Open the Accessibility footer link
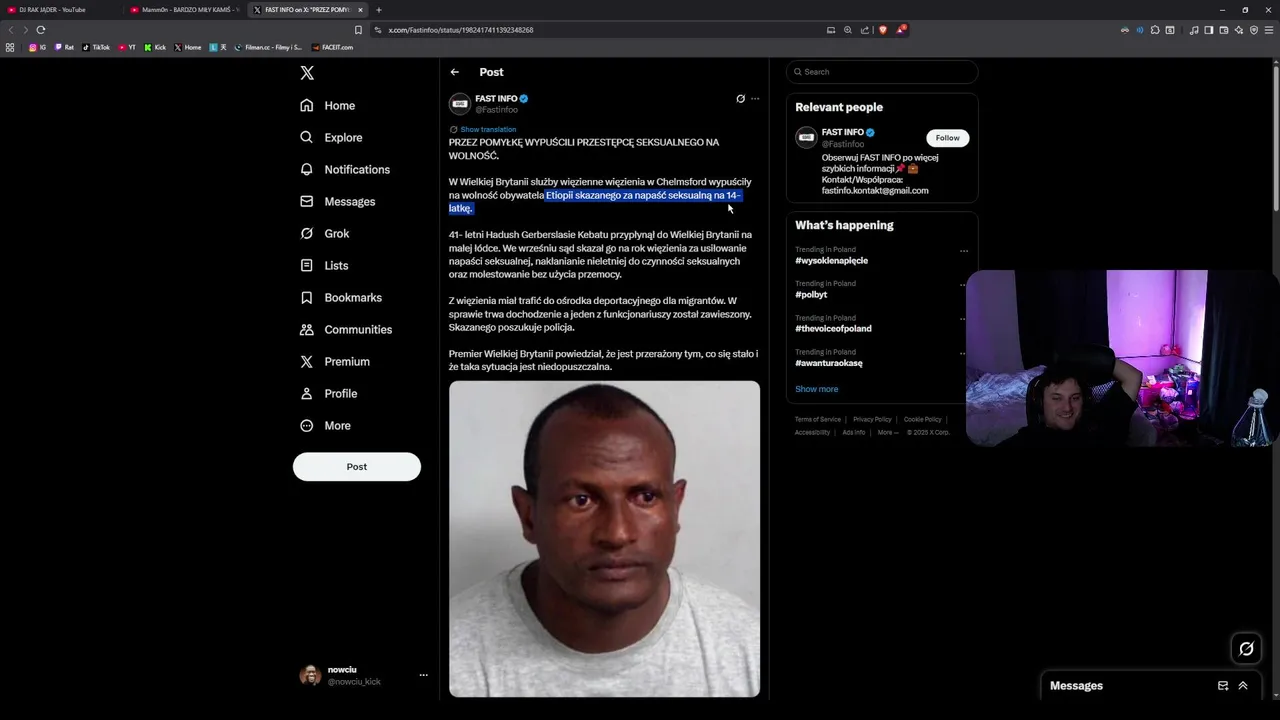Screen dimensions: 1280x720 tap(812, 432)
